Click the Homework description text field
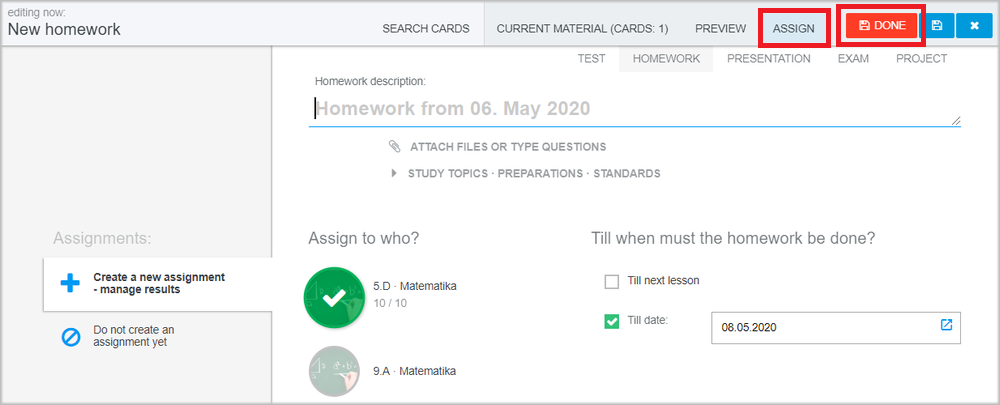The image size is (1000, 405). [635, 108]
